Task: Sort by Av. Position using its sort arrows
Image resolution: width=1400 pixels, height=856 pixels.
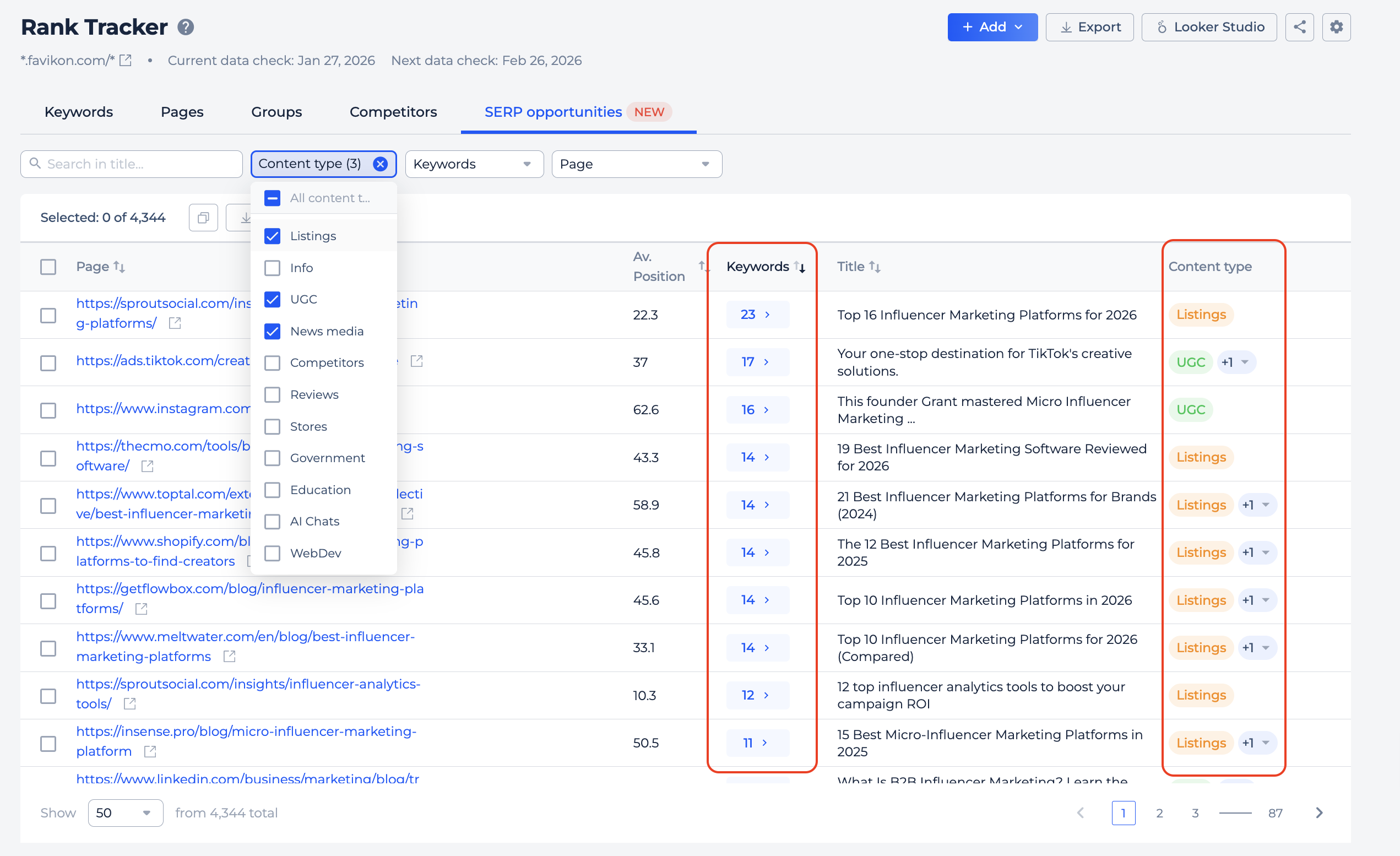Action: pos(704,267)
